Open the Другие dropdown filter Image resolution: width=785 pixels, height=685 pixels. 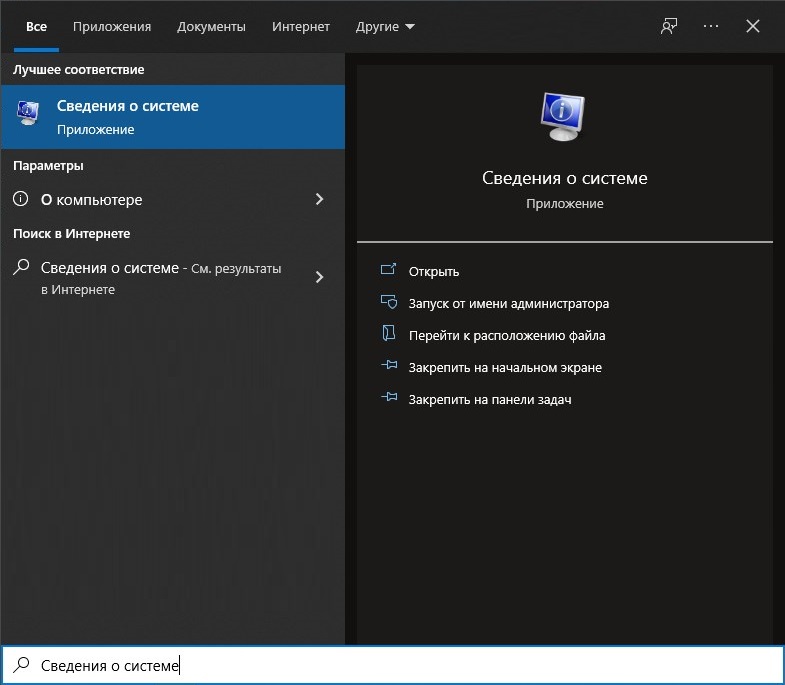[385, 27]
